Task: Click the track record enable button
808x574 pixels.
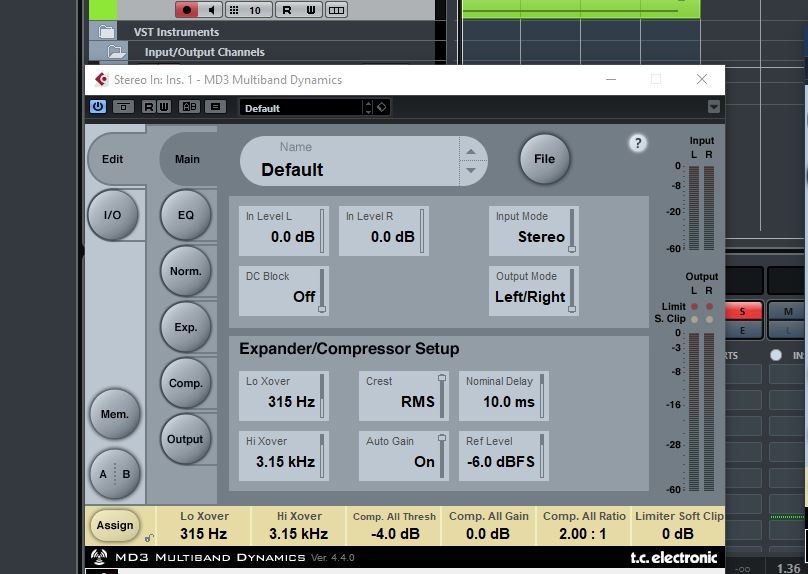Action: (x=187, y=10)
